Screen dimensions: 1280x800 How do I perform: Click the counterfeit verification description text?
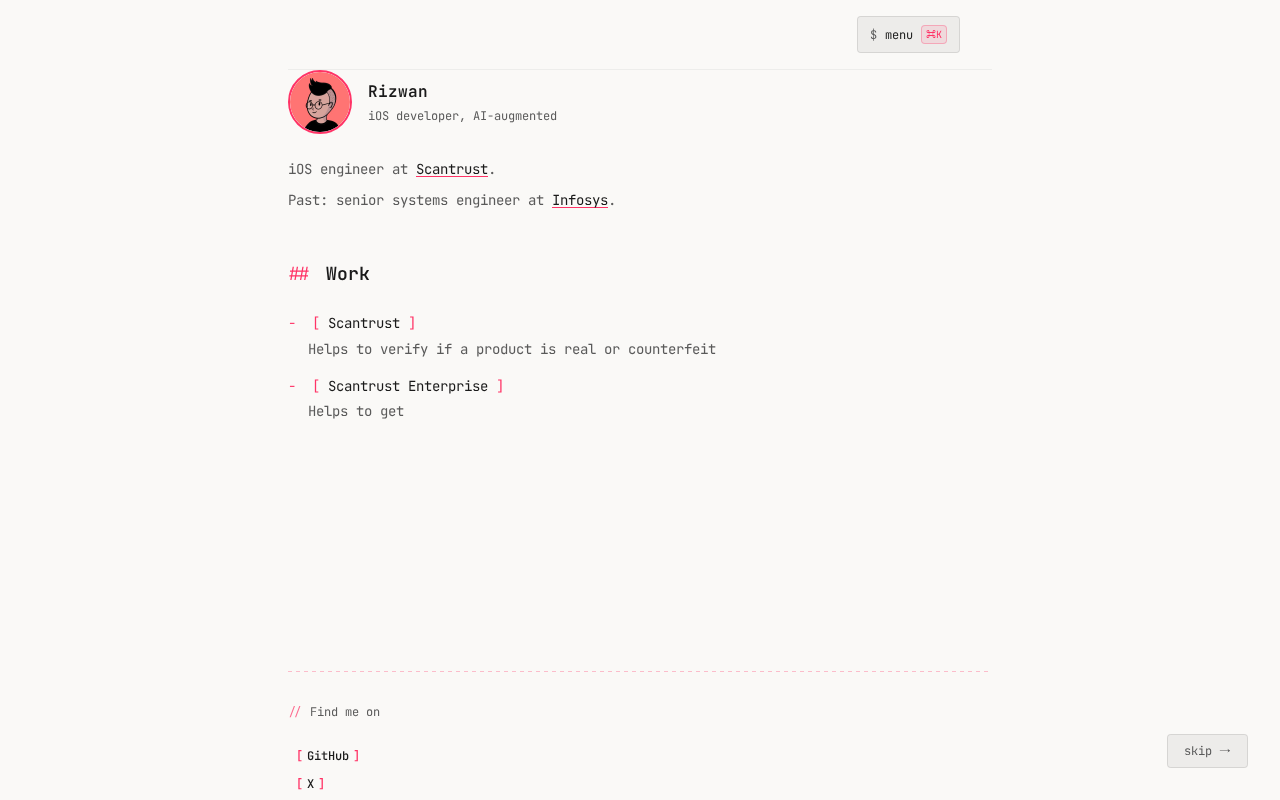[512, 350]
